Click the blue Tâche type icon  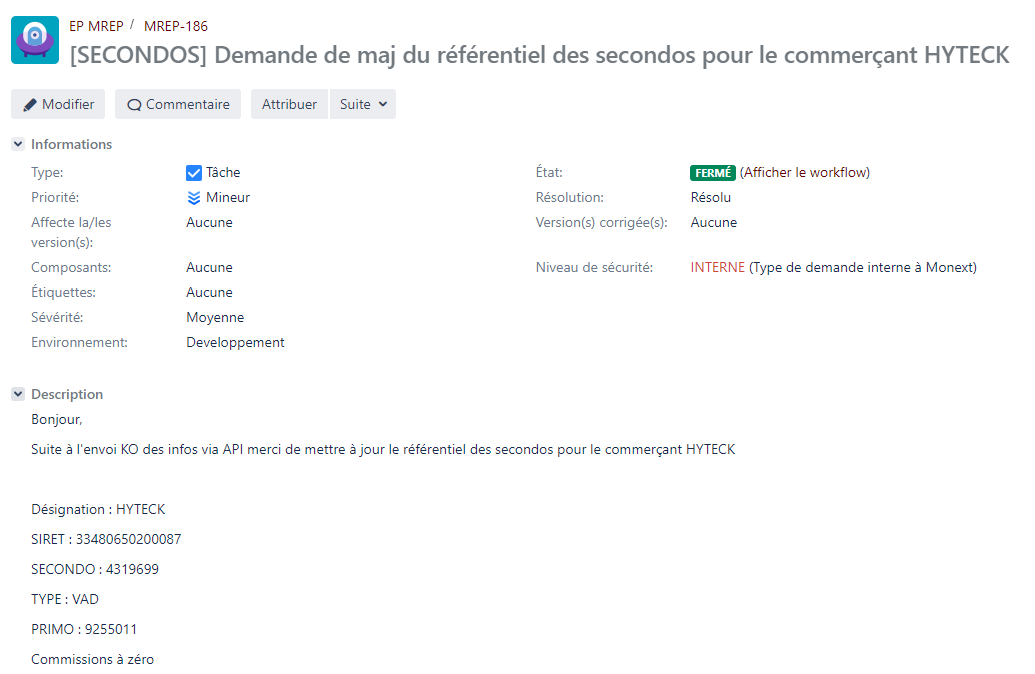(x=194, y=173)
